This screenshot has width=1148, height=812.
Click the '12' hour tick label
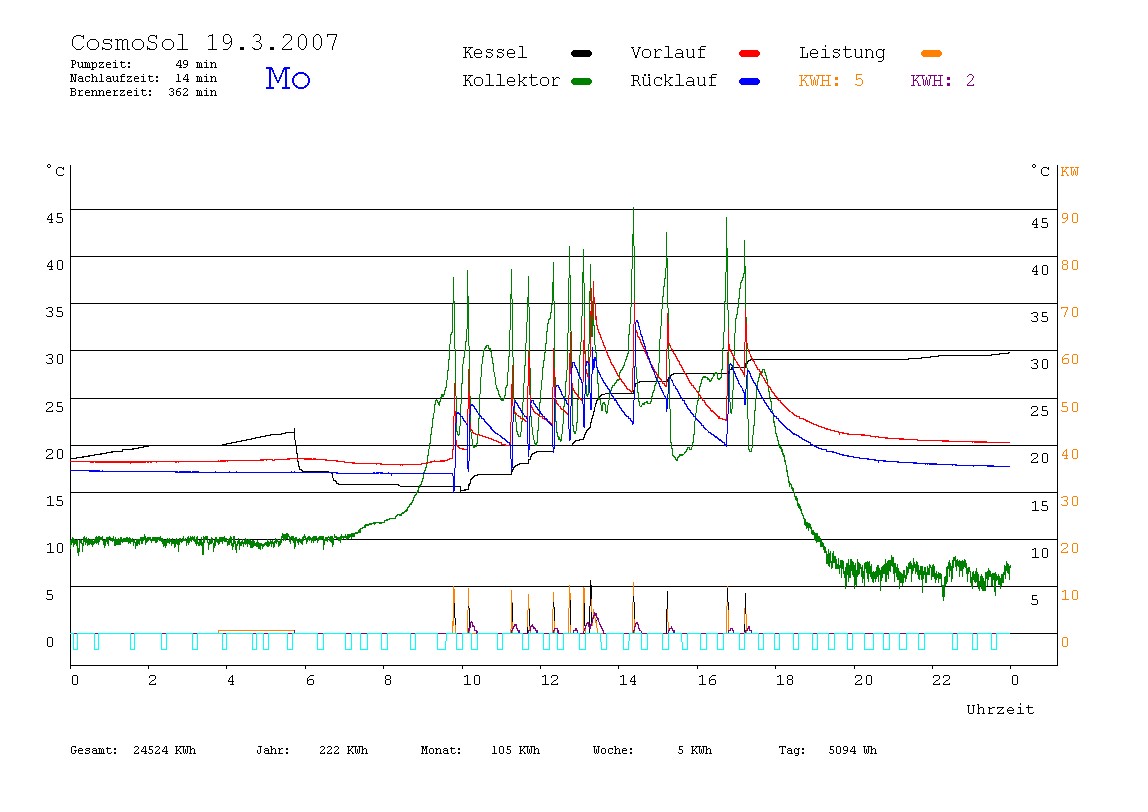550,680
